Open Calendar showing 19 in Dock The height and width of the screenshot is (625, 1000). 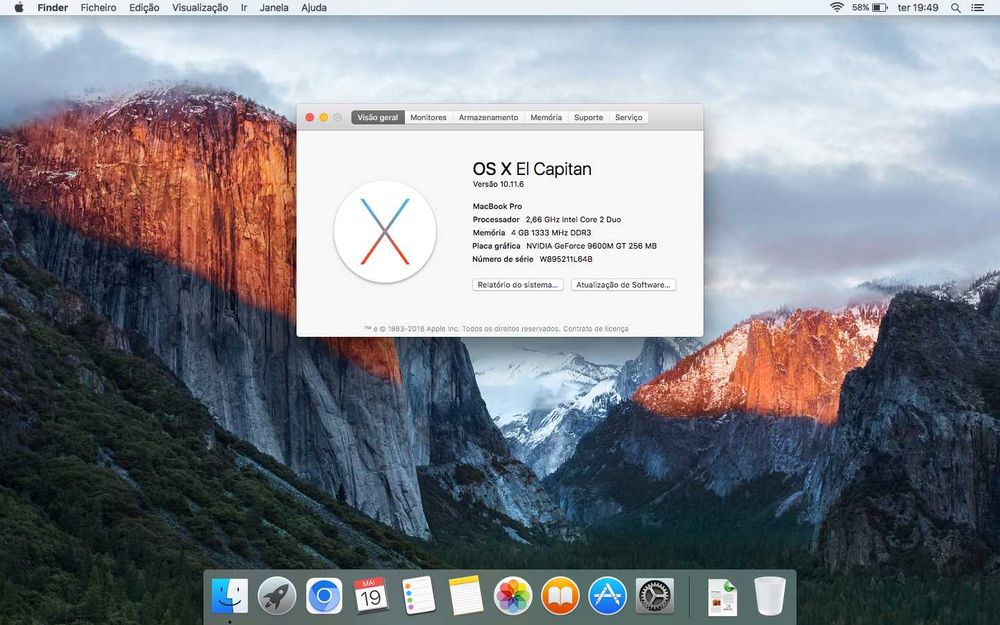371,596
